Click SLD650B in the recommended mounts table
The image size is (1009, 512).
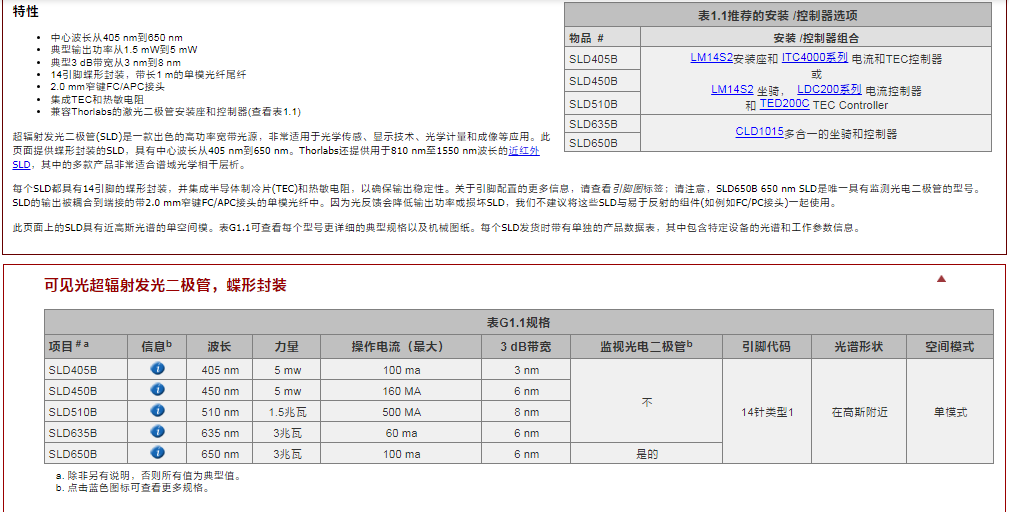(x=593, y=143)
